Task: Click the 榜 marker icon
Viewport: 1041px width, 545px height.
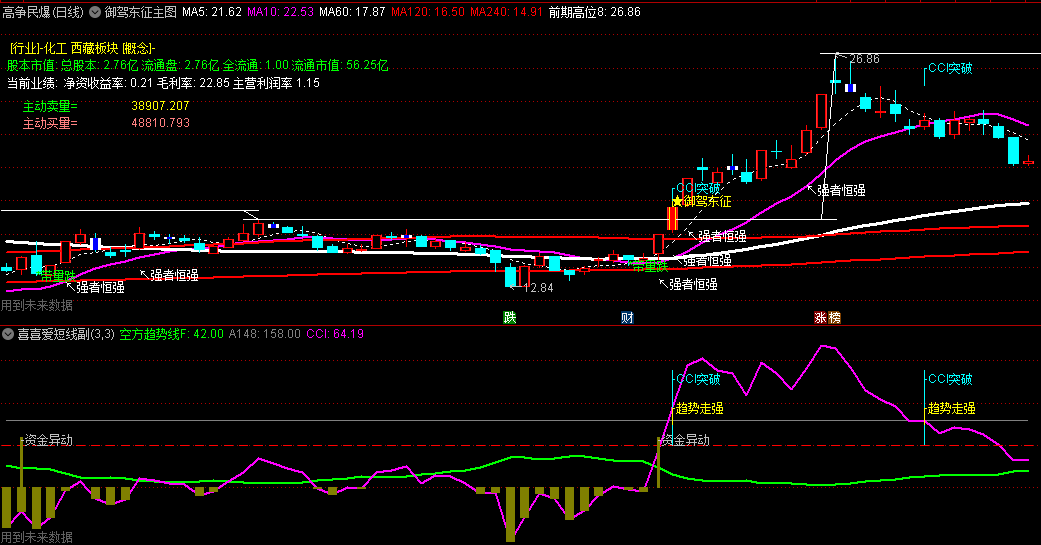Action: (835, 317)
